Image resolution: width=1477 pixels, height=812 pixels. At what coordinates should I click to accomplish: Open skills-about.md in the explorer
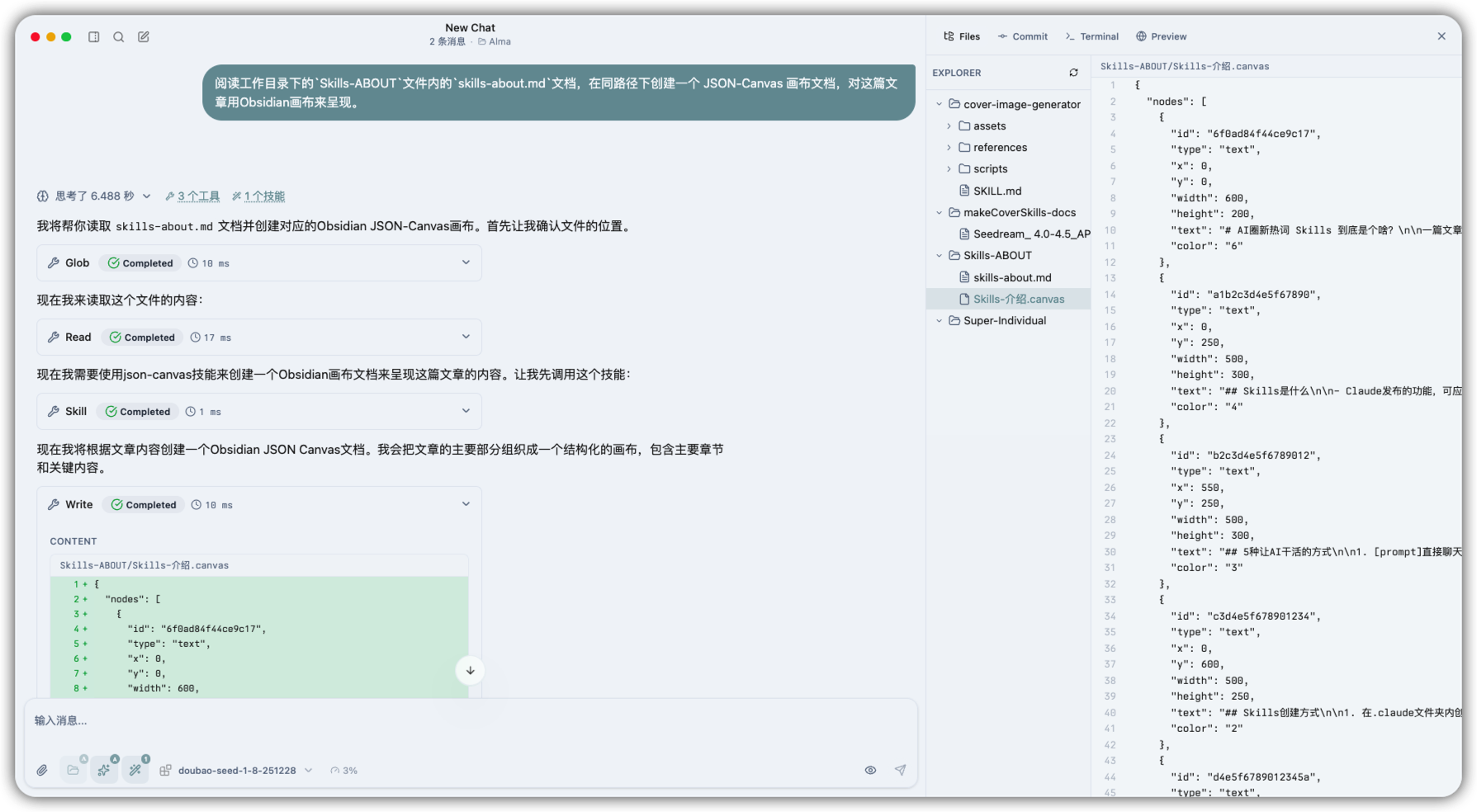tap(1011, 277)
